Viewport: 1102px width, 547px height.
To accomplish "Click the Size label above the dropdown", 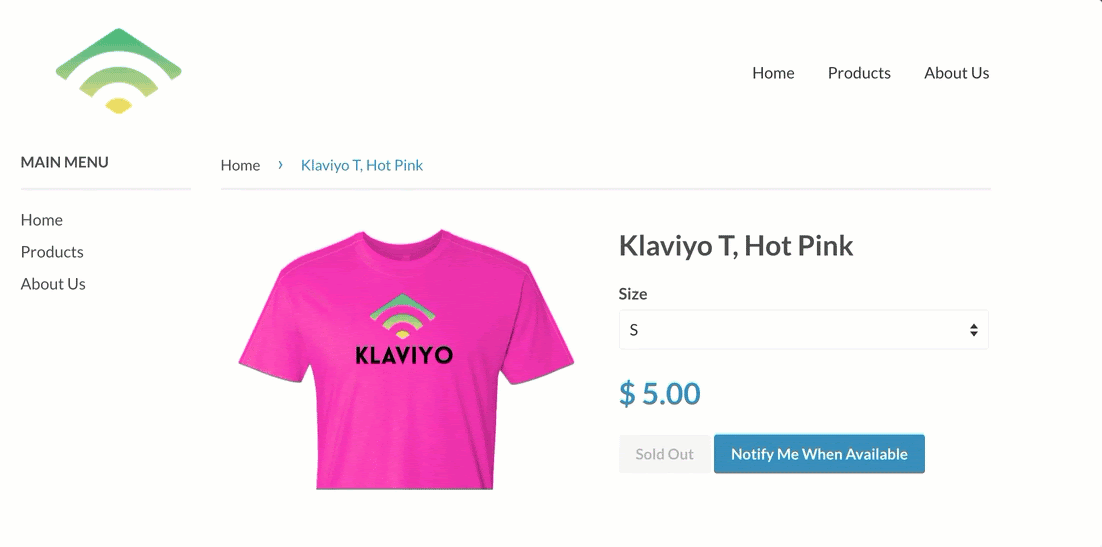I will pos(633,294).
